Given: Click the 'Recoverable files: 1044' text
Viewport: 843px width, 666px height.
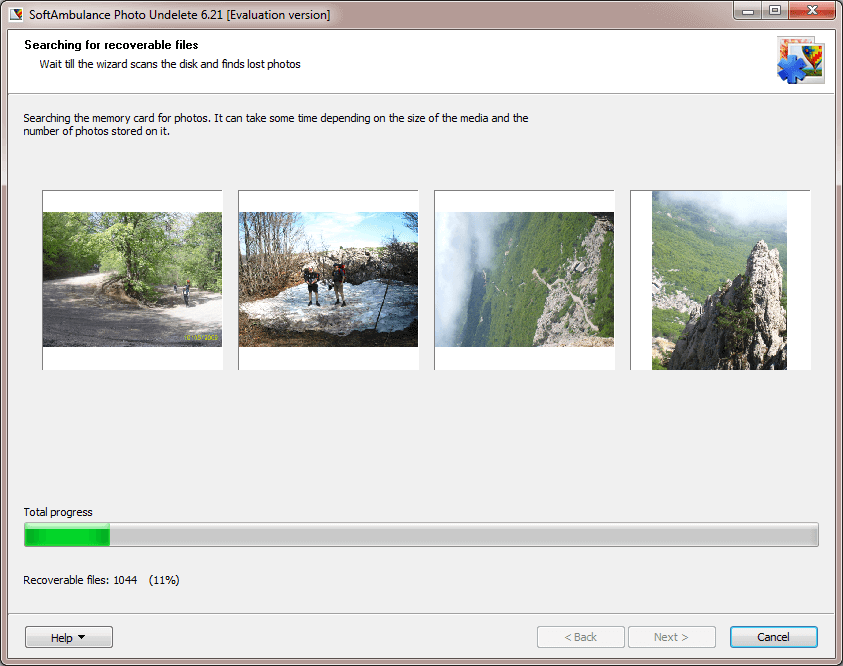Looking at the screenshot, I should coord(80,580).
